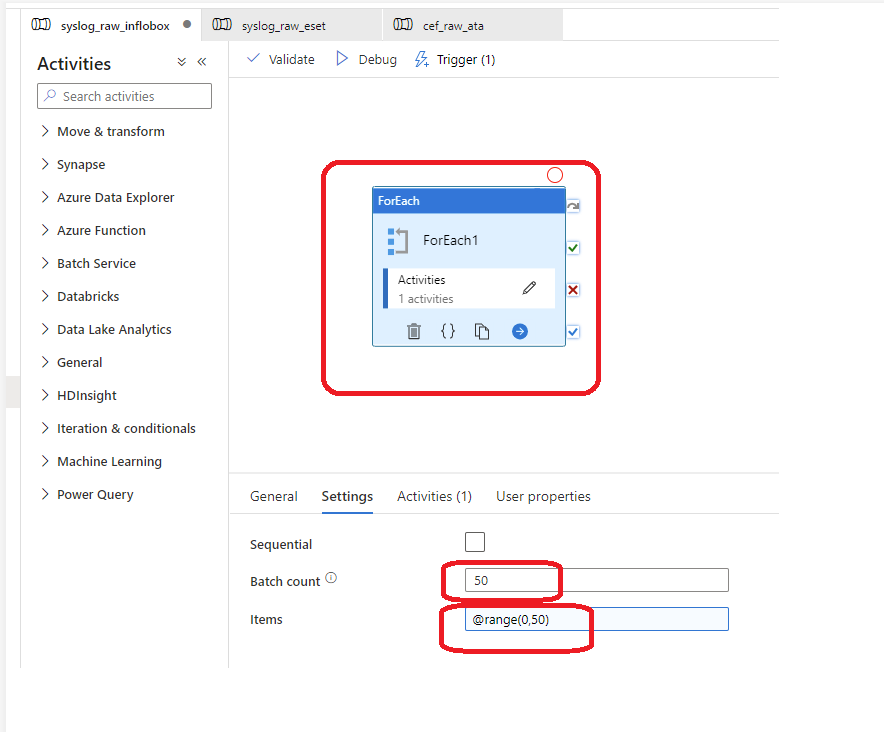Click the pipeline icon on syslog_raw_inflobox tab
884x732 pixels.
(x=41, y=24)
